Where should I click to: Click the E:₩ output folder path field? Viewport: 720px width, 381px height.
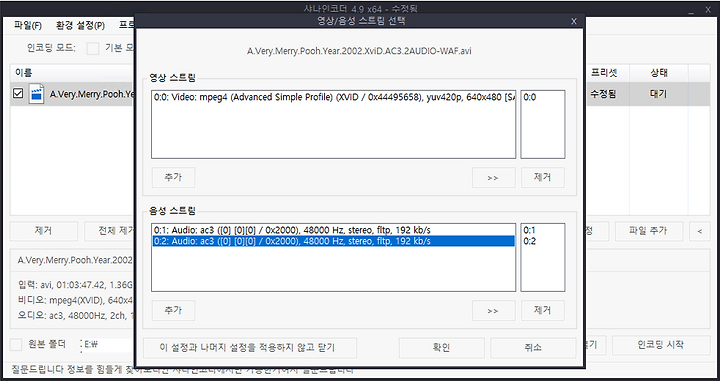point(107,344)
